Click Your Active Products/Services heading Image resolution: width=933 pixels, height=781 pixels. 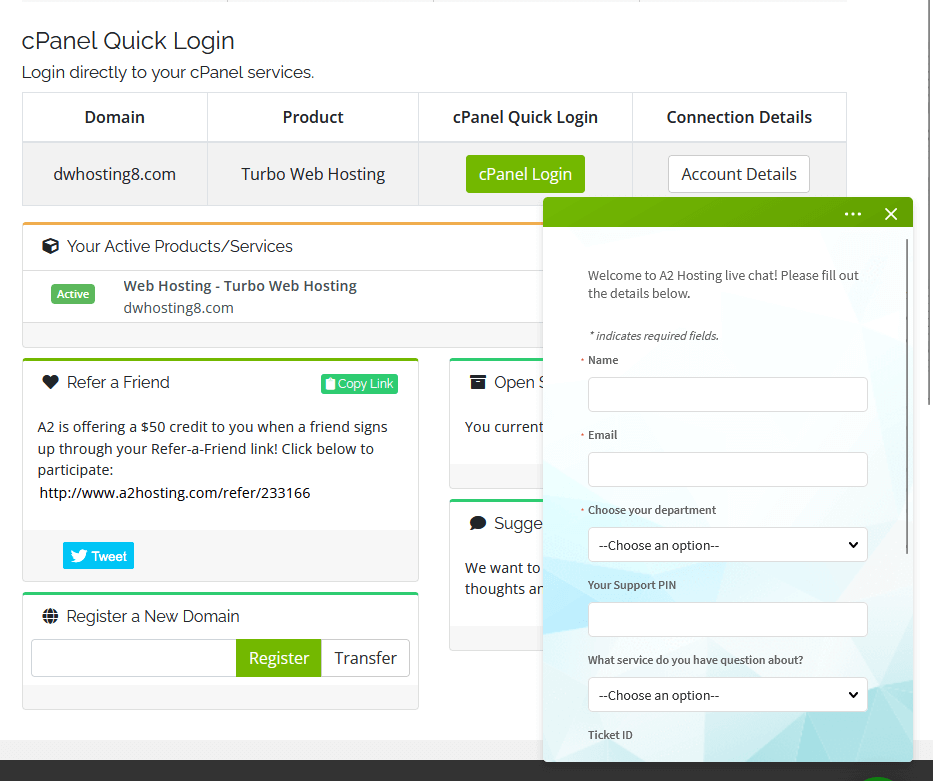(x=180, y=246)
